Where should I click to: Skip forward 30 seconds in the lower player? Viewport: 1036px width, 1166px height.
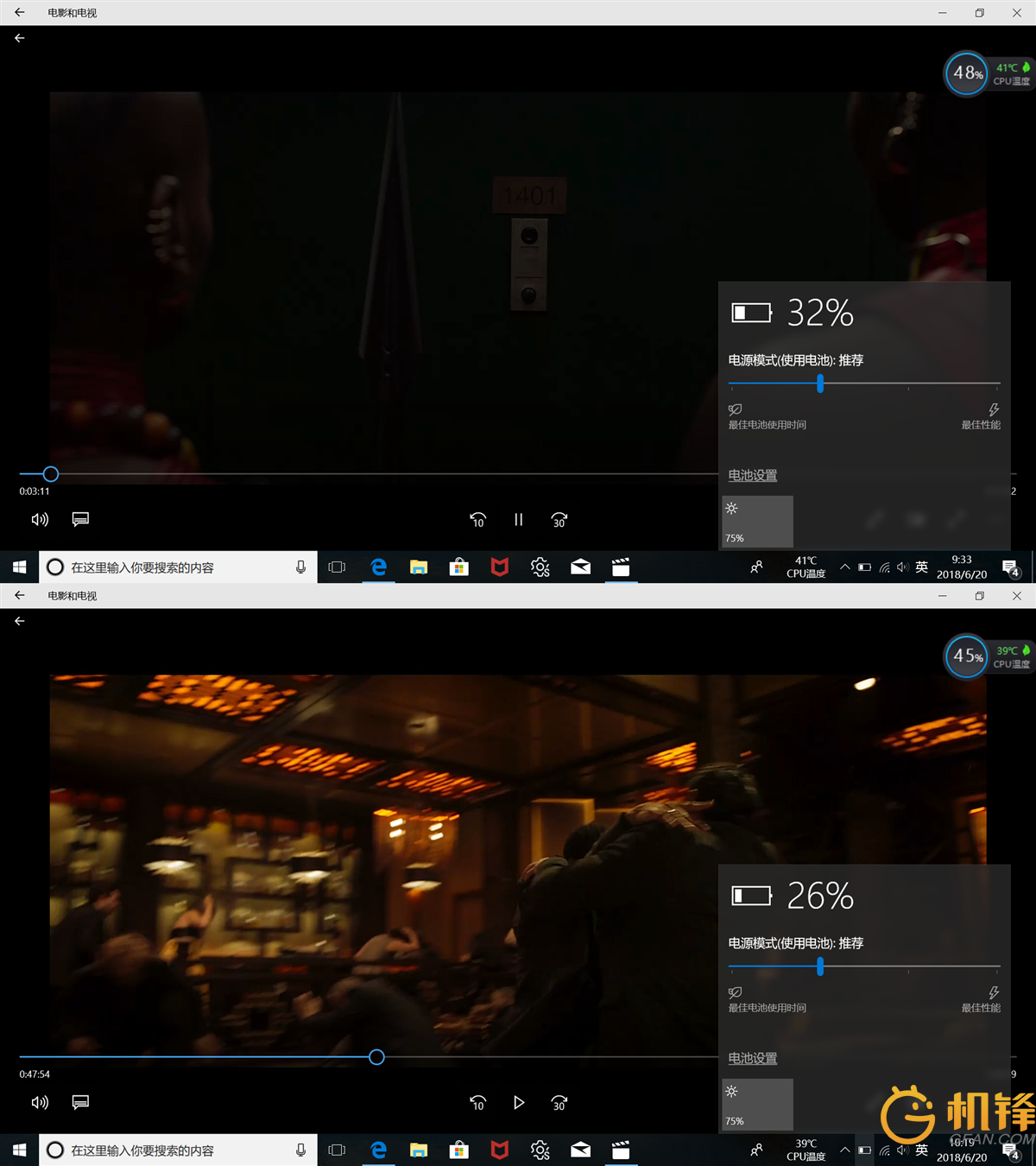pos(559,1103)
